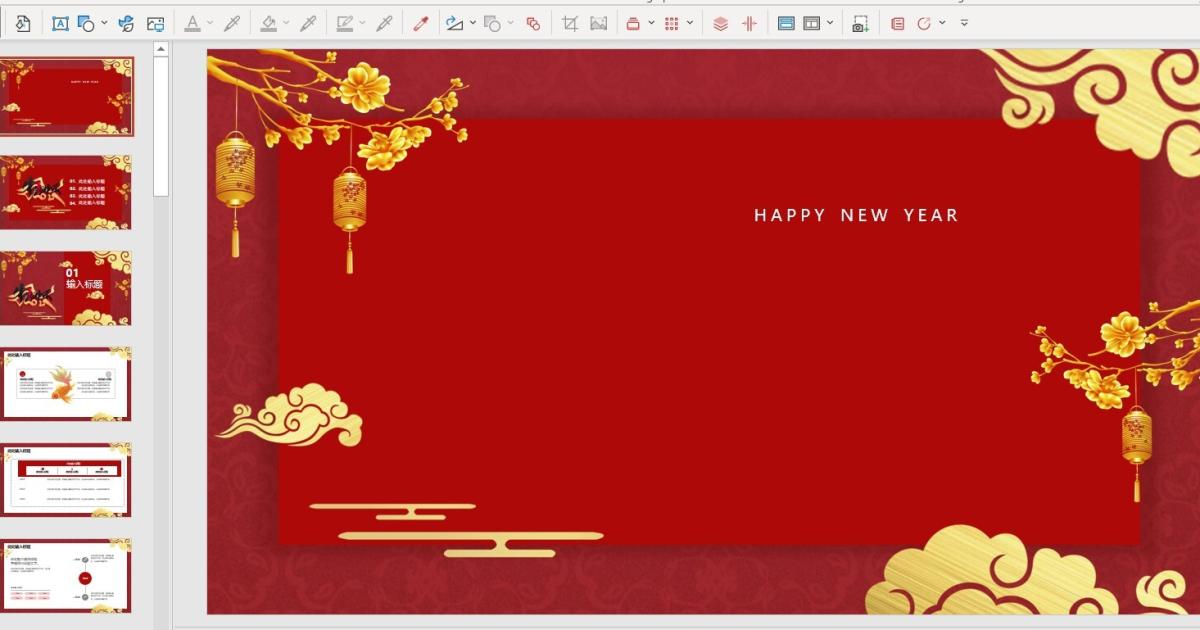Open the screenshot capture tool

[858, 21]
